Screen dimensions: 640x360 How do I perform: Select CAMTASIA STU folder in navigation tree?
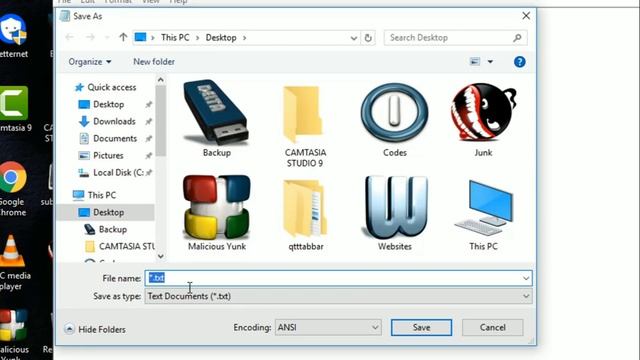[120, 247]
